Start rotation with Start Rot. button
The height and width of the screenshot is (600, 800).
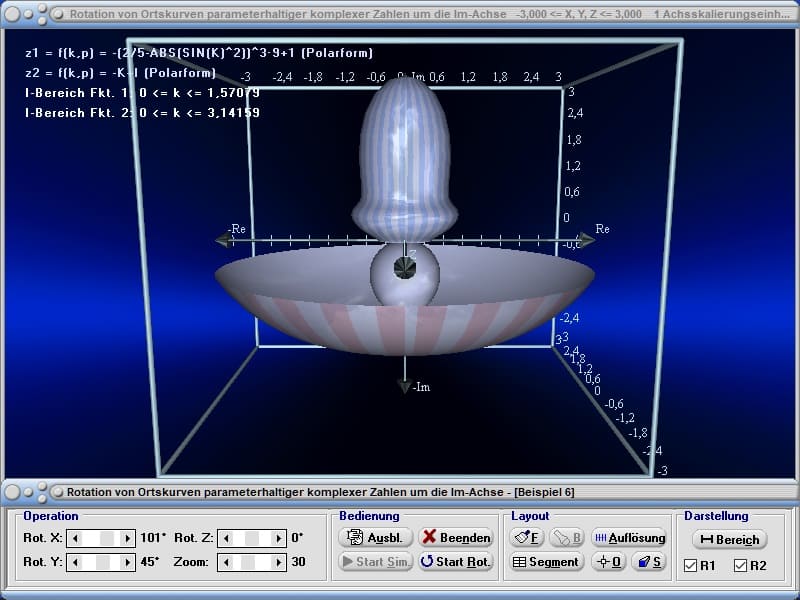(x=456, y=562)
